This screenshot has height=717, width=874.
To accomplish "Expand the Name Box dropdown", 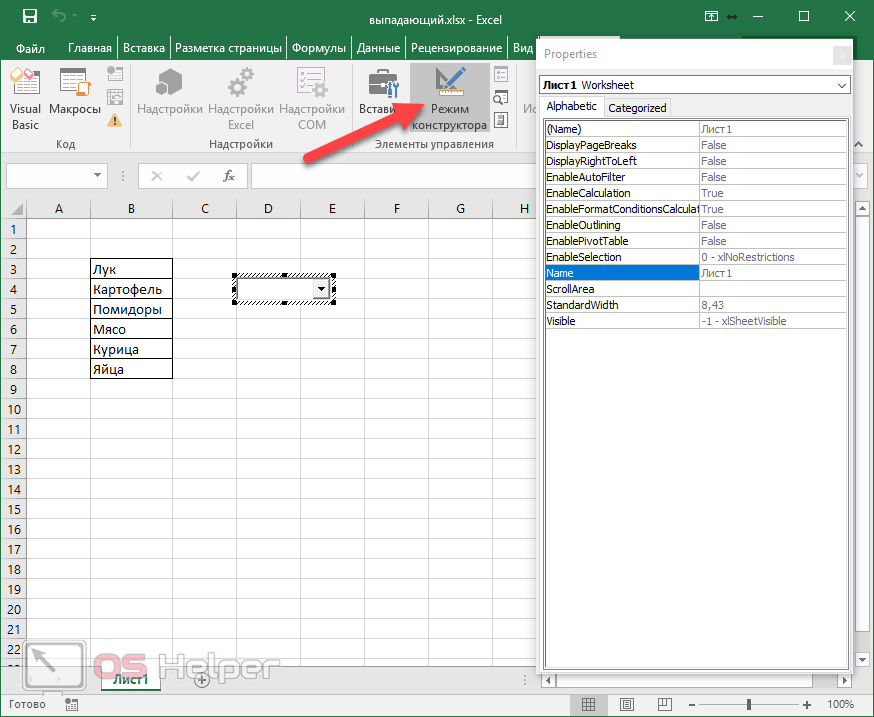I will [x=98, y=176].
